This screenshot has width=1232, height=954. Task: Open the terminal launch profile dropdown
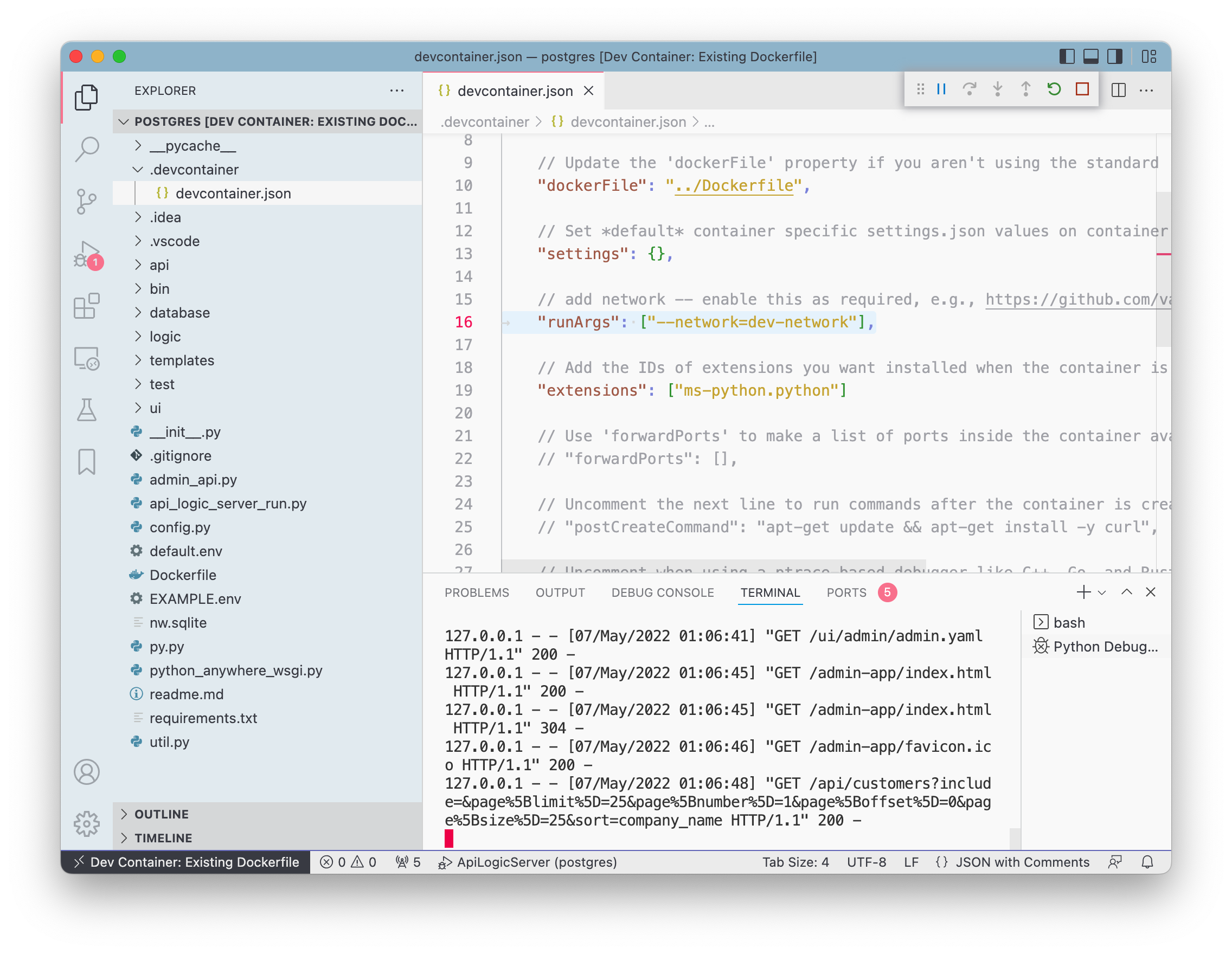coord(1102,592)
